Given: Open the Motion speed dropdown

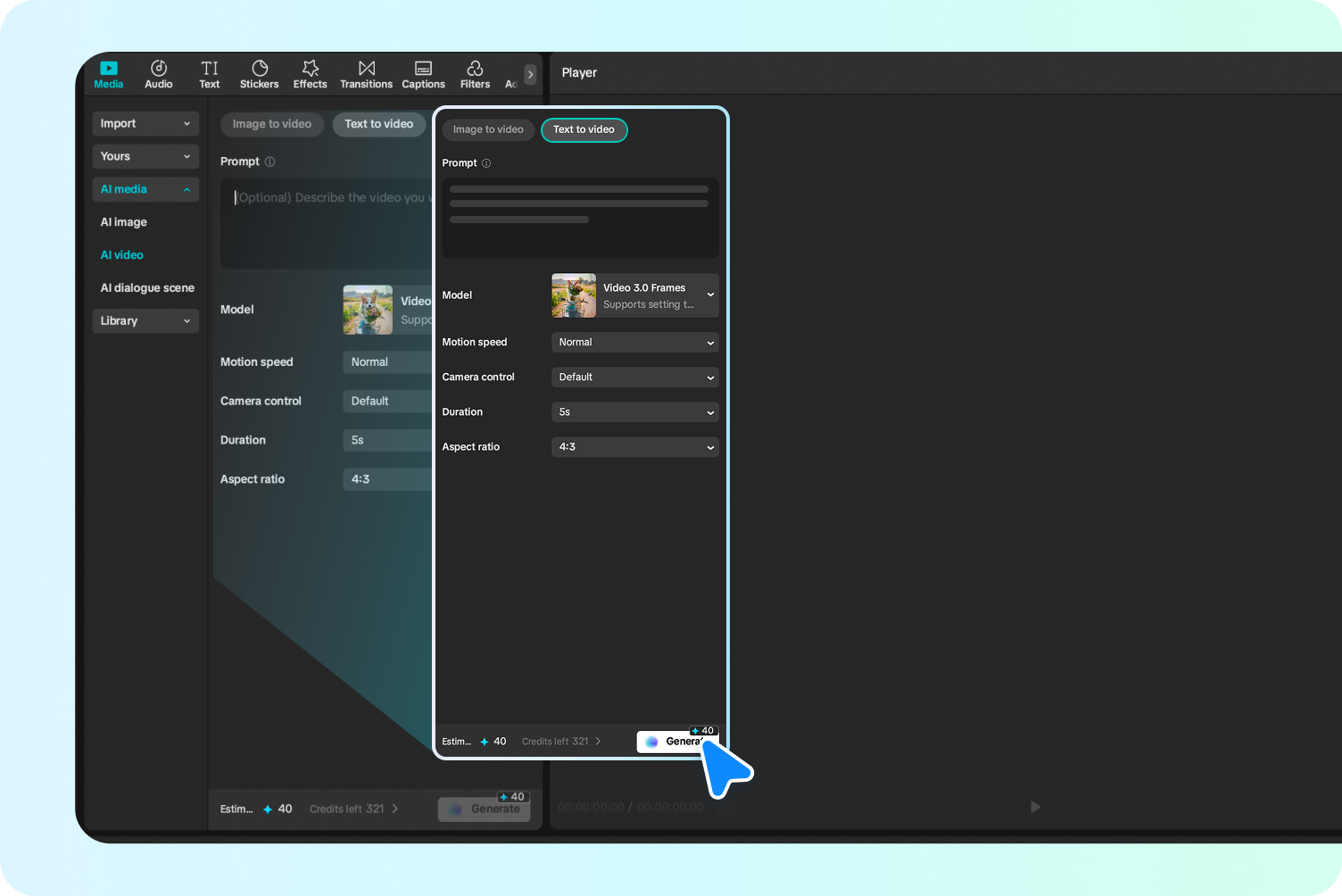Looking at the screenshot, I should 634,343.
